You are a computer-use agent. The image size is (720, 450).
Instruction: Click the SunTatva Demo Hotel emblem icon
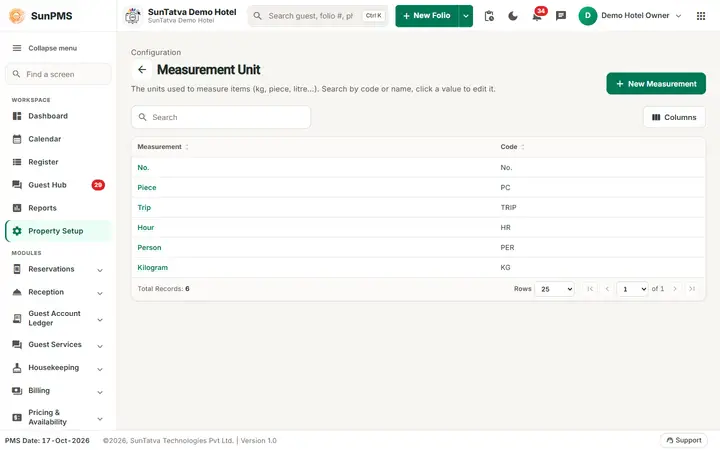133,16
